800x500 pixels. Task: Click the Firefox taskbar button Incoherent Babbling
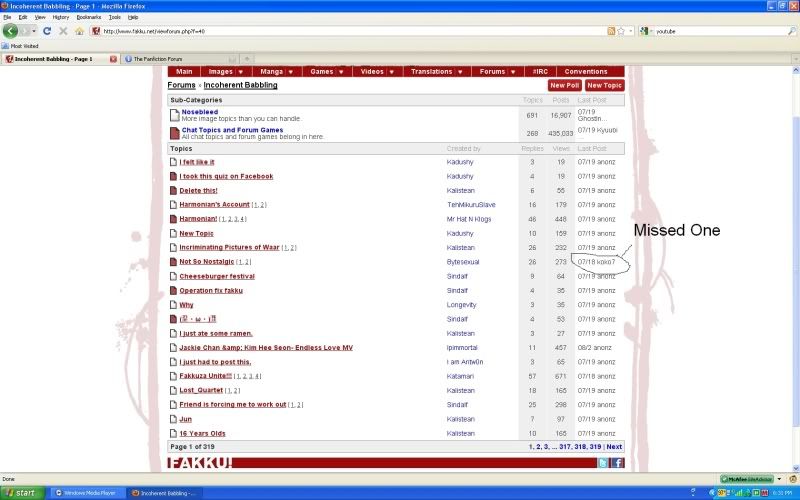[x=164, y=493]
